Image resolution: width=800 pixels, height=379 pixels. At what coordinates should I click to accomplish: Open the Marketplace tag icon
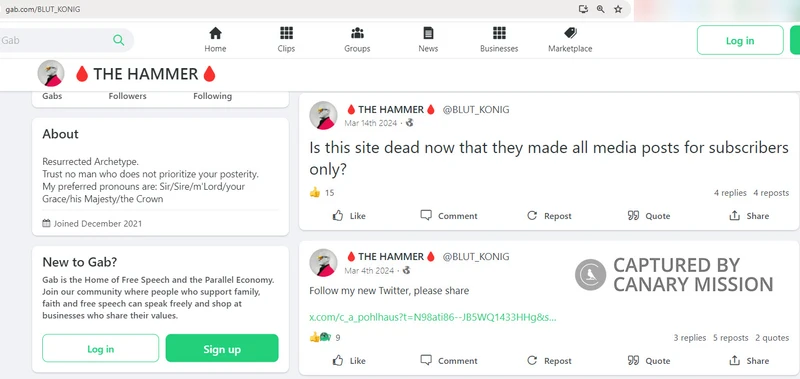click(x=570, y=34)
